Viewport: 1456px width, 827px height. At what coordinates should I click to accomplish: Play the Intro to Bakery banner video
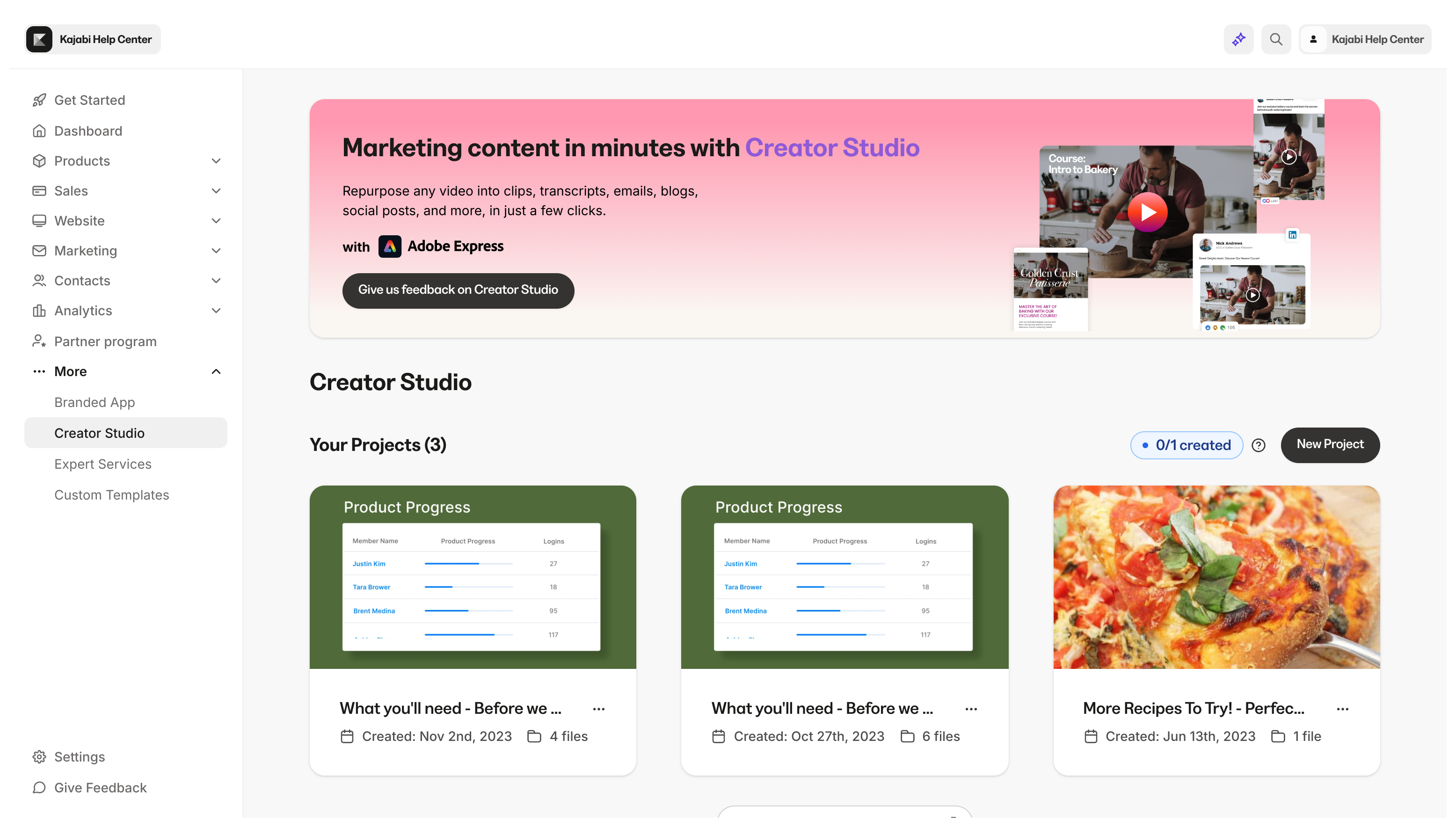pyautogui.click(x=1147, y=212)
